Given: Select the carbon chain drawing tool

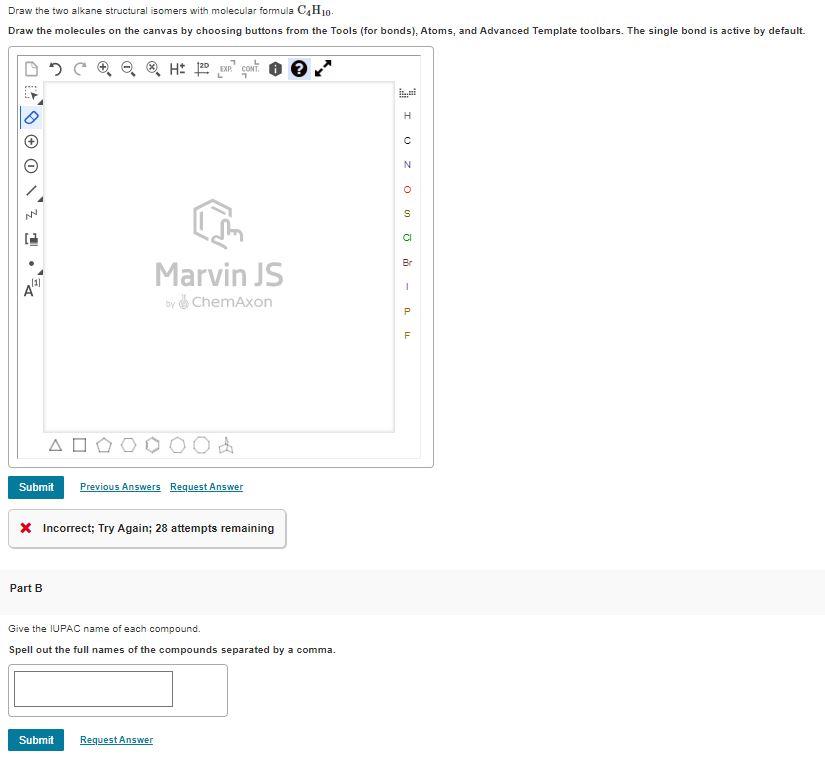Looking at the screenshot, I should point(32,215).
